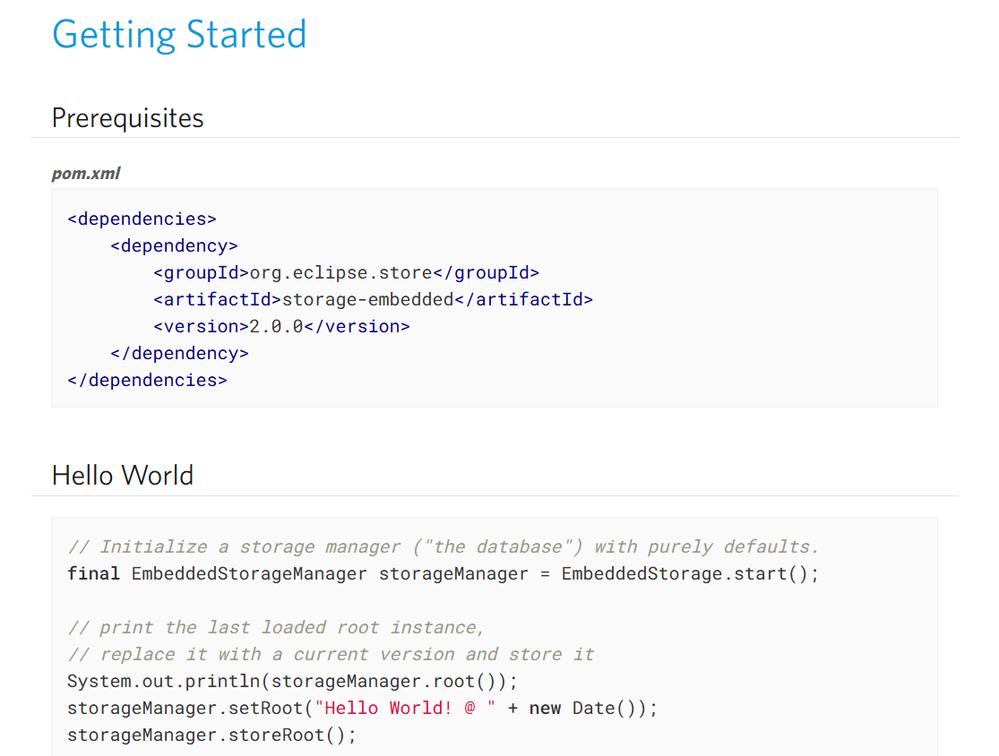Screen dimensions: 999x756
Task: Click the System.out.println code line
Action: [x=292, y=681]
